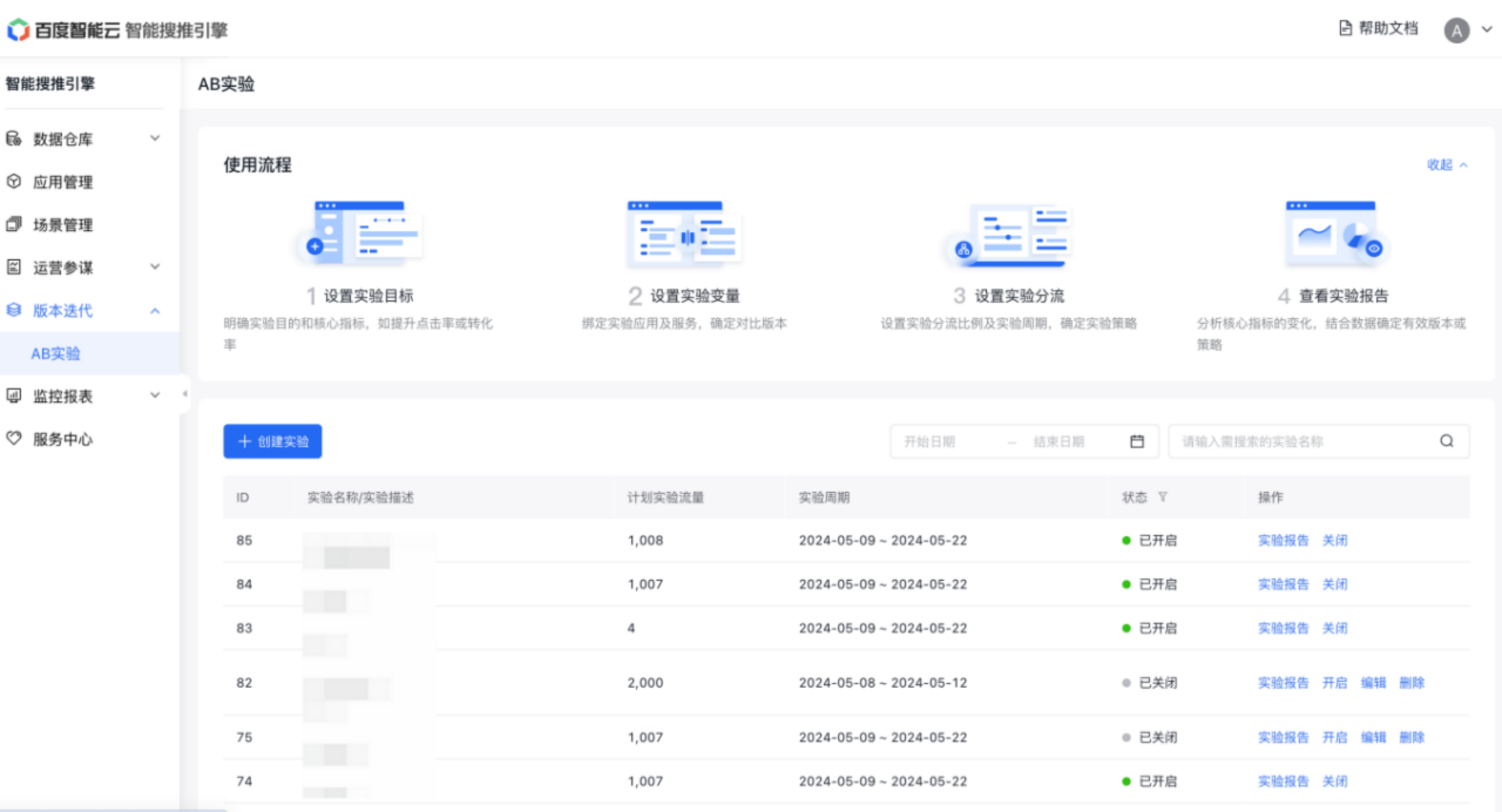Image resolution: width=1502 pixels, height=812 pixels.
Task: Click 编辑 for experiment 82
Action: (1374, 683)
